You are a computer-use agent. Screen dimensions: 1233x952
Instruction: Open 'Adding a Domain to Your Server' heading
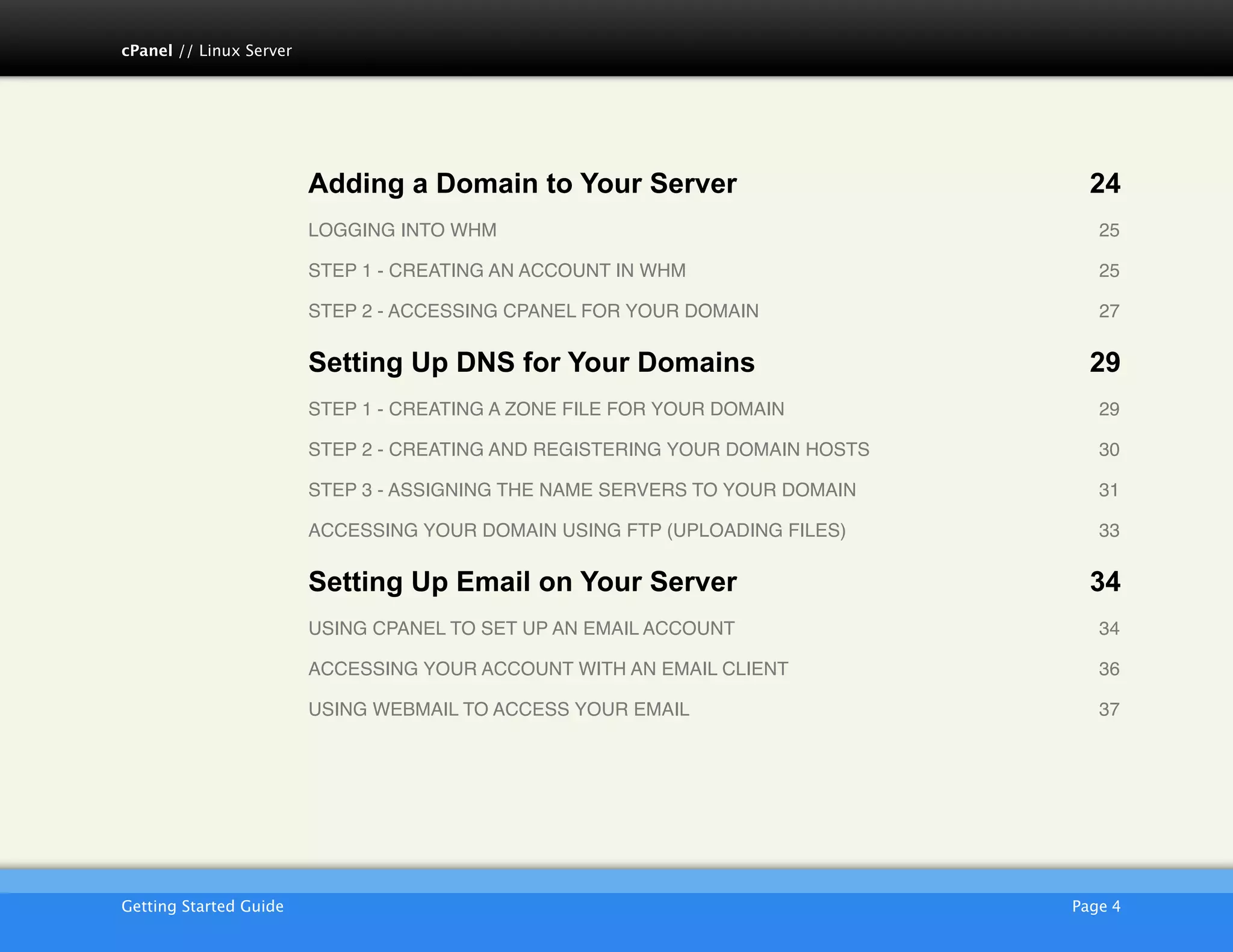(x=522, y=184)
